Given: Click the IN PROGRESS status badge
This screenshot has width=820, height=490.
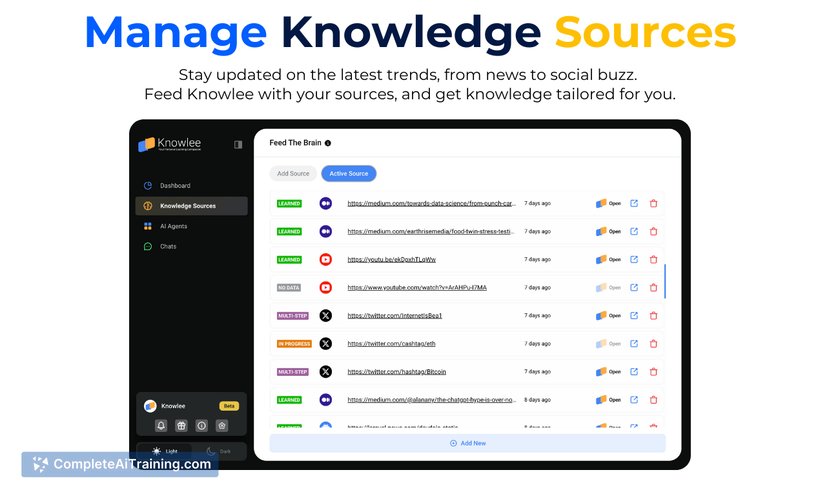Looking at the screenshot, I should (x=294, y=344).
